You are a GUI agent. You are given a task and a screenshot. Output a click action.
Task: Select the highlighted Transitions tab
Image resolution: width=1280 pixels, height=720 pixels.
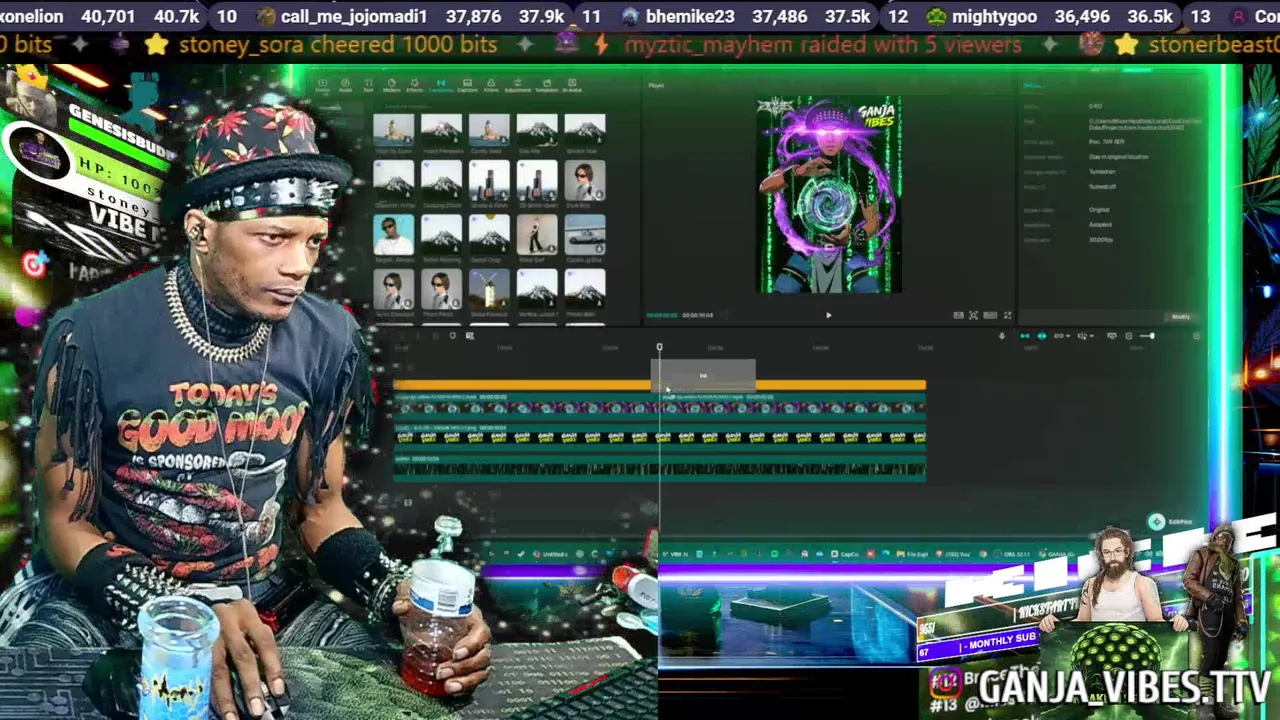[x=441, y=85]
